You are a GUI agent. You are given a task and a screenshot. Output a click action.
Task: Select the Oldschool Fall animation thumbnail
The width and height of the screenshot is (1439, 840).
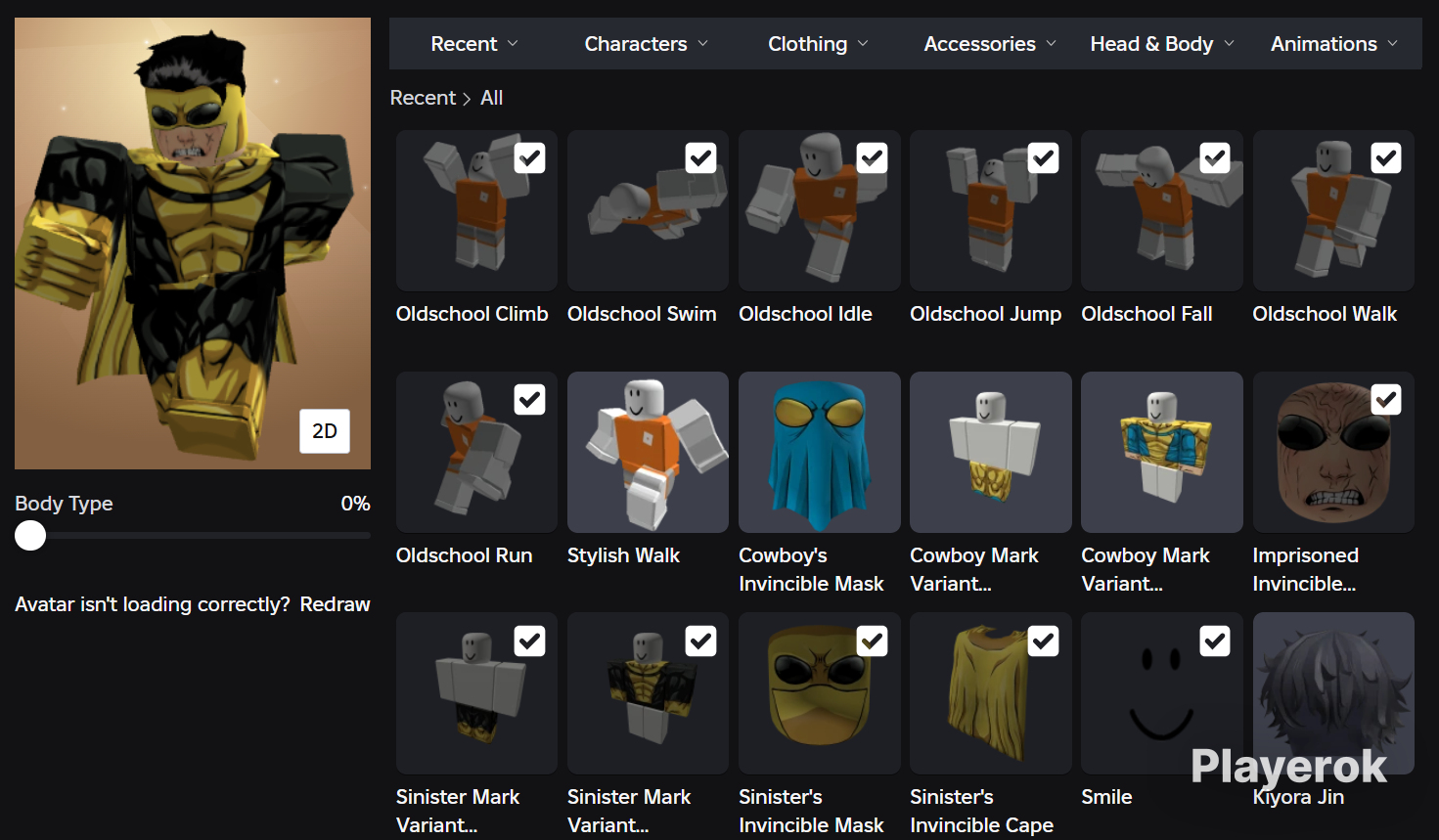pos(1162,210)
